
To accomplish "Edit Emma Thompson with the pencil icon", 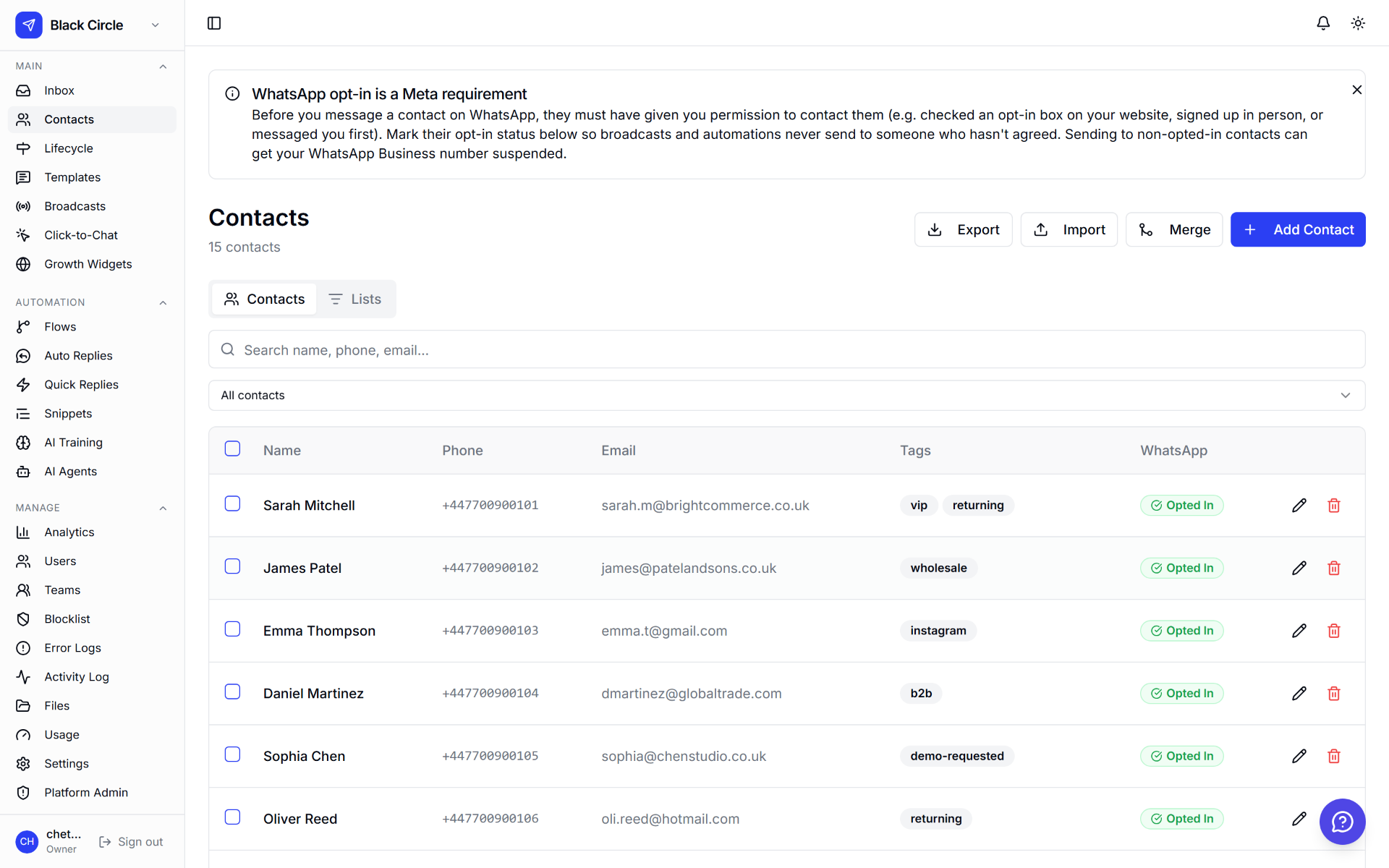I will [1299, 631].
